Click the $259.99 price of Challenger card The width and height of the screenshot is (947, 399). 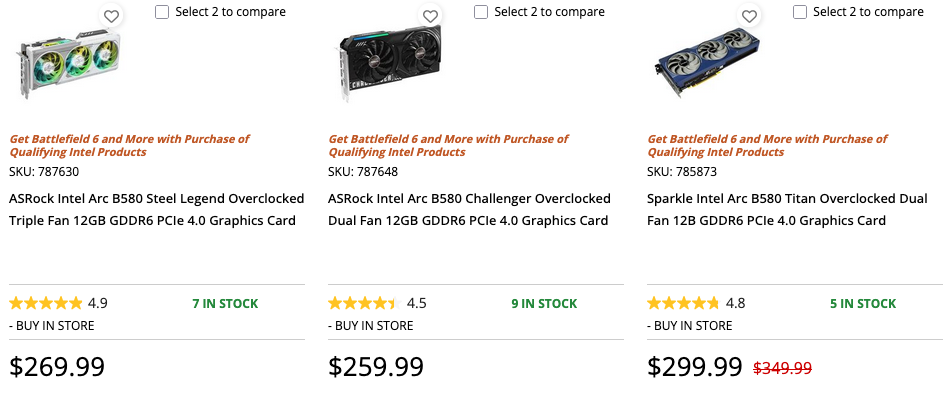click(376, 366)
